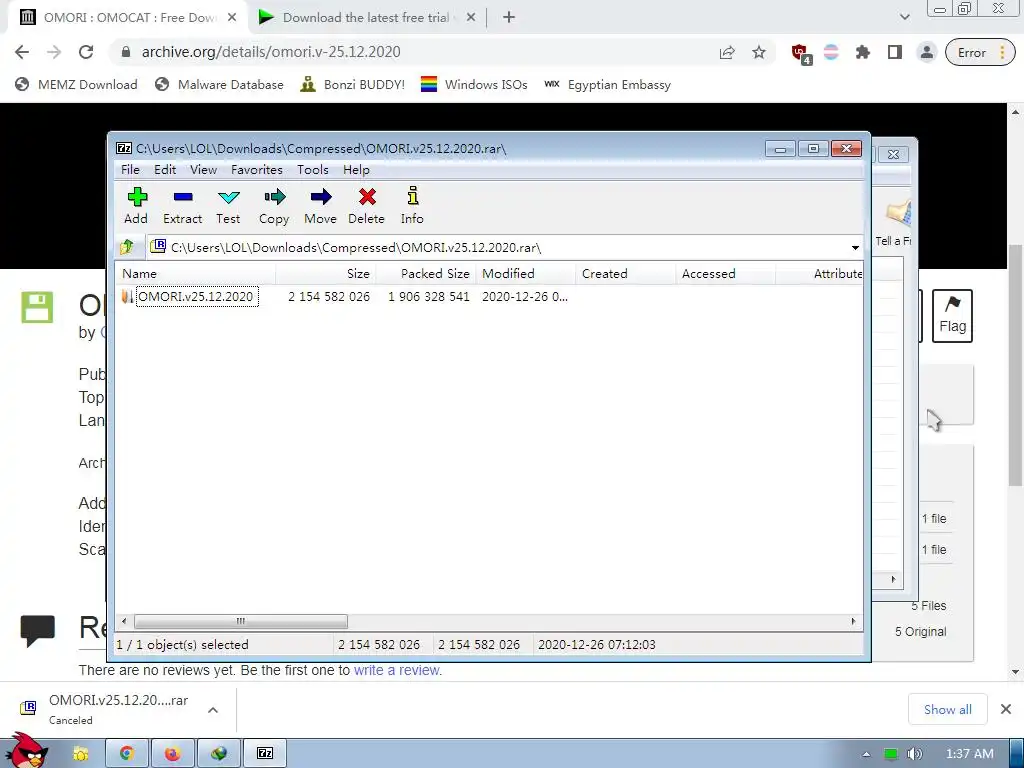Viewport: 1024px width, 768px height.
Task: Sort by the Name column header
Action: pyautogui.click(x=195, y=274)
